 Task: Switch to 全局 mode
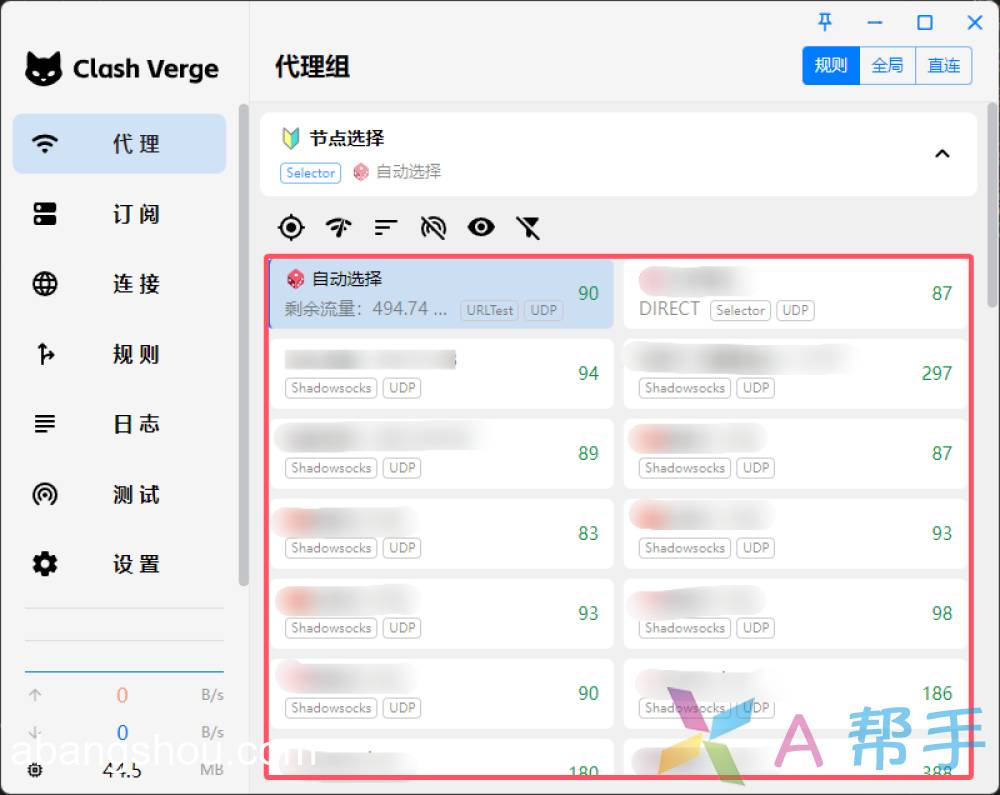(x=887, y=66)
